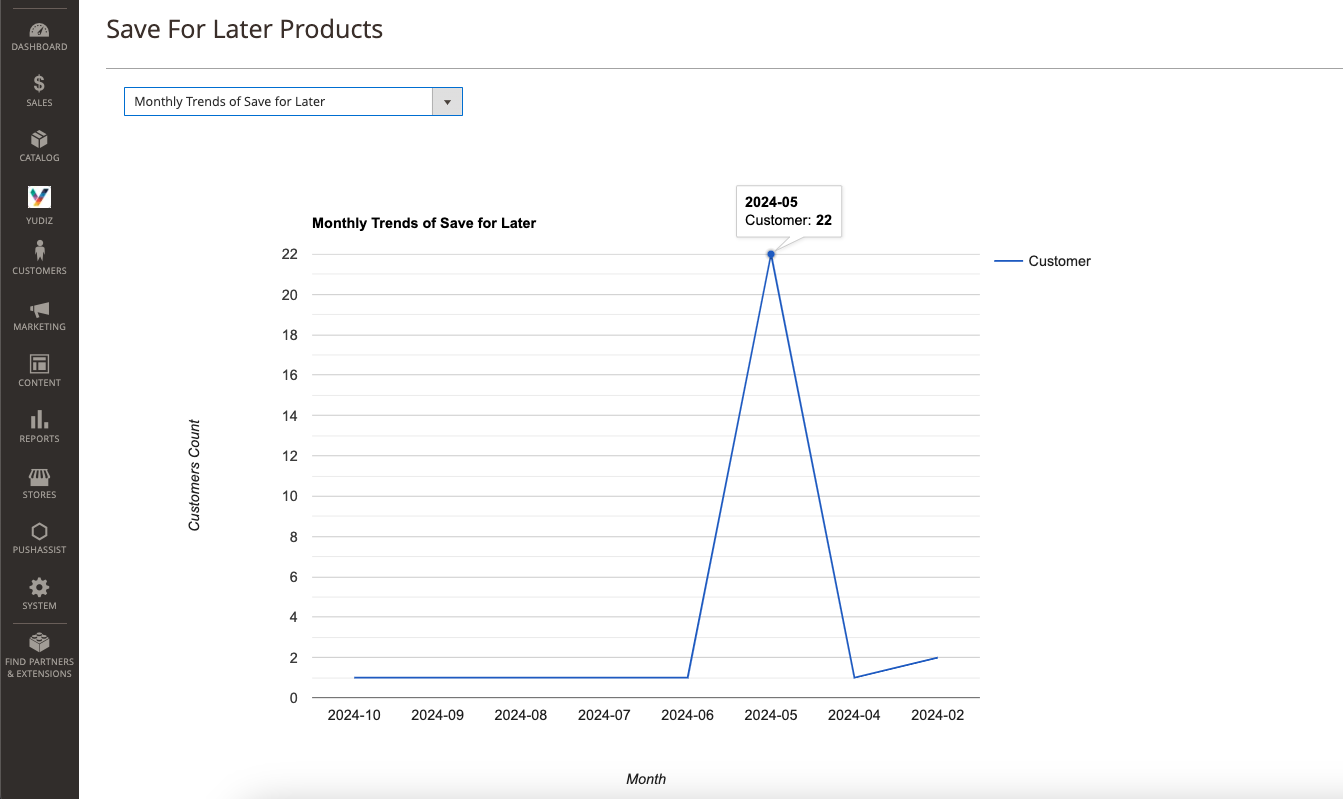Click the 10 value on y-axis
The height and width of the screenshot is (799, 1343).
pyautogui.click(x=290, y=496)
